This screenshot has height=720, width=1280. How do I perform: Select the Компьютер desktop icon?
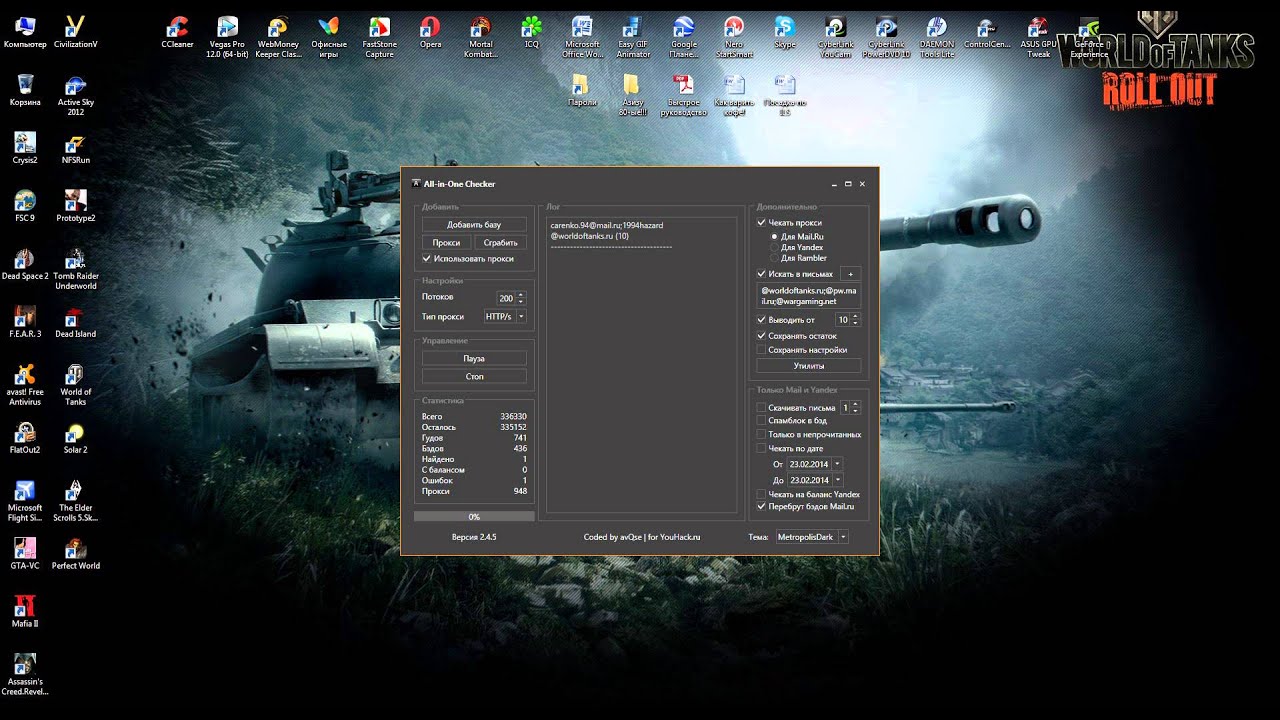(x=25, y=33)
